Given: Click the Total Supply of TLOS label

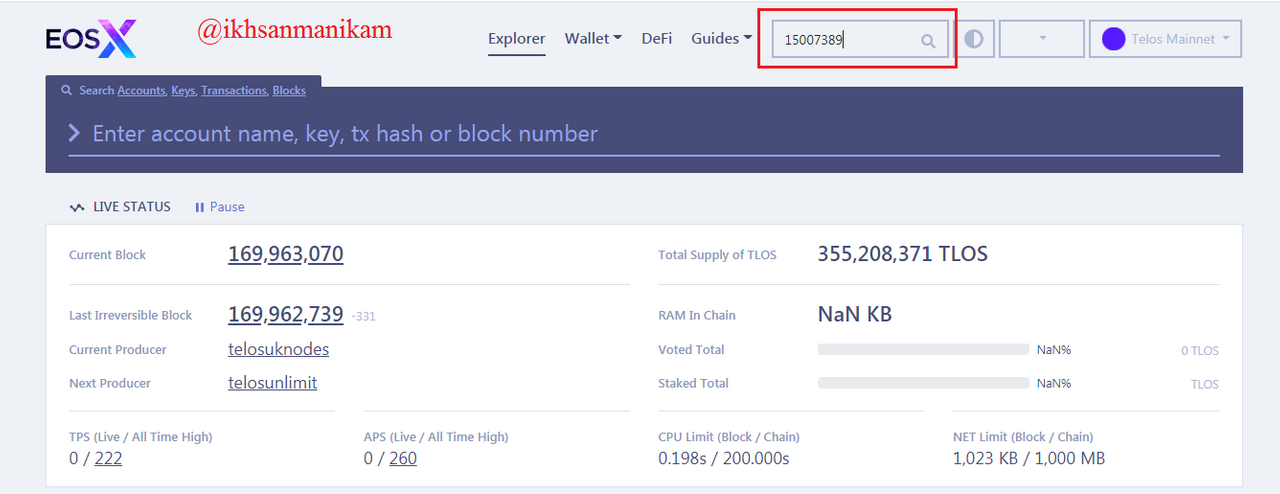Looking at the screenshot, I should tap(717, 255).
